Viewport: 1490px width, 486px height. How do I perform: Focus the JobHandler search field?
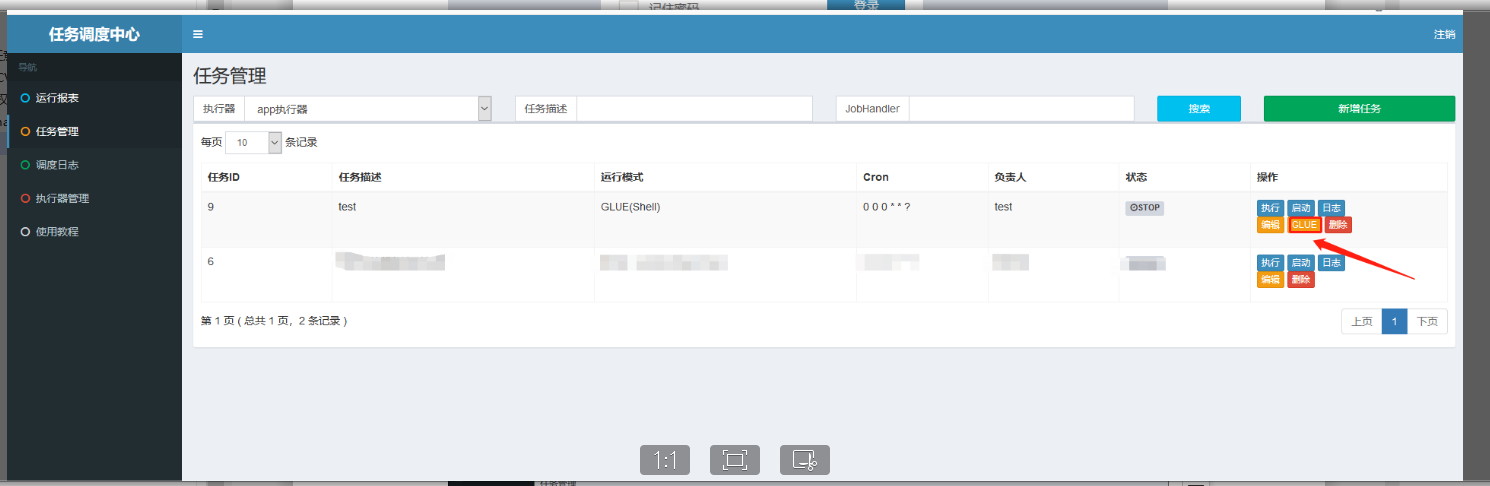tap(1021, 108)
